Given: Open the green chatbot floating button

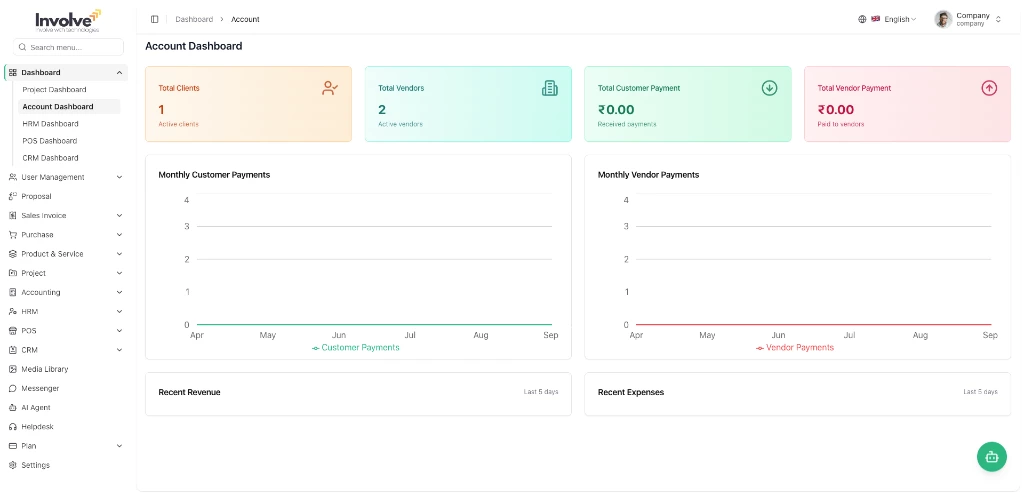Looking at the screenshot, I should click(992, 457).
